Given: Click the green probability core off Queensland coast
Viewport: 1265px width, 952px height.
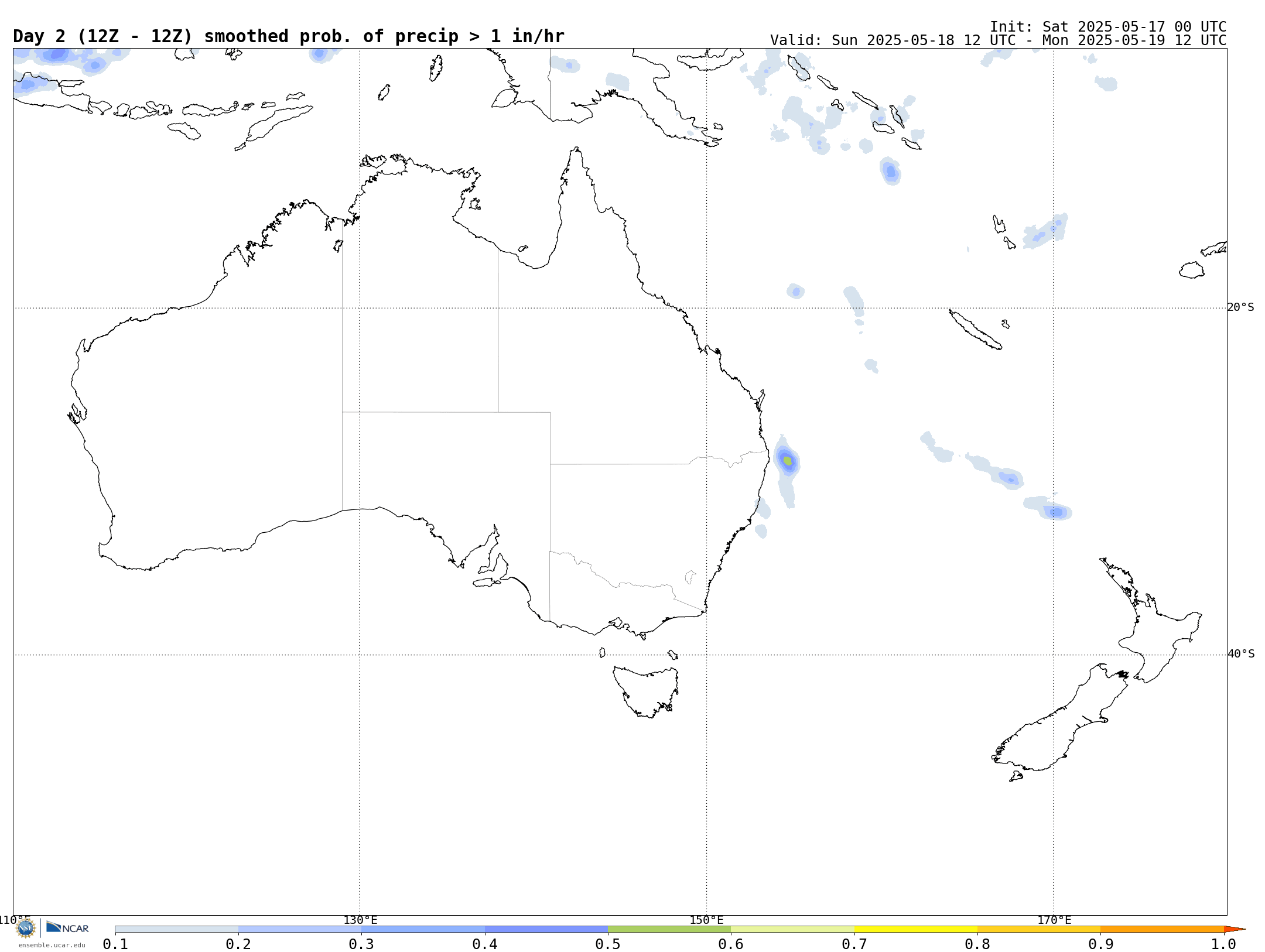Looking at the screenshot, I should (x=788, y=461).
